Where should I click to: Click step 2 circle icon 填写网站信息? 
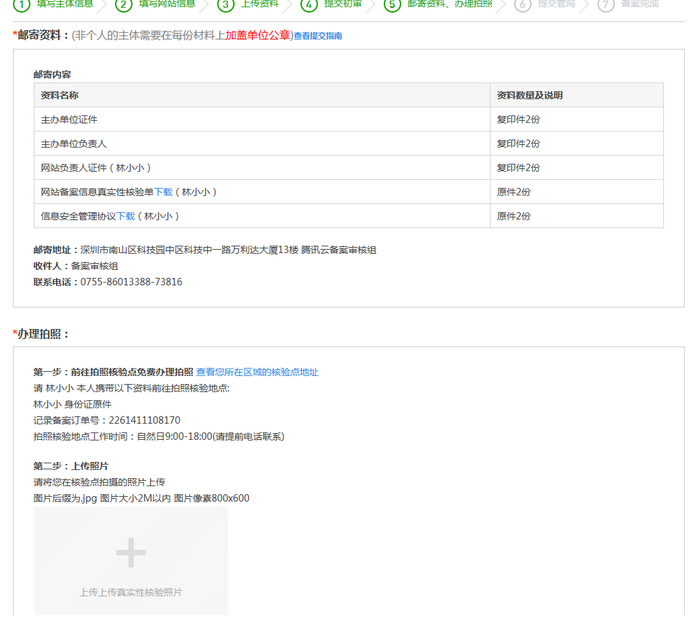point(124,4)
